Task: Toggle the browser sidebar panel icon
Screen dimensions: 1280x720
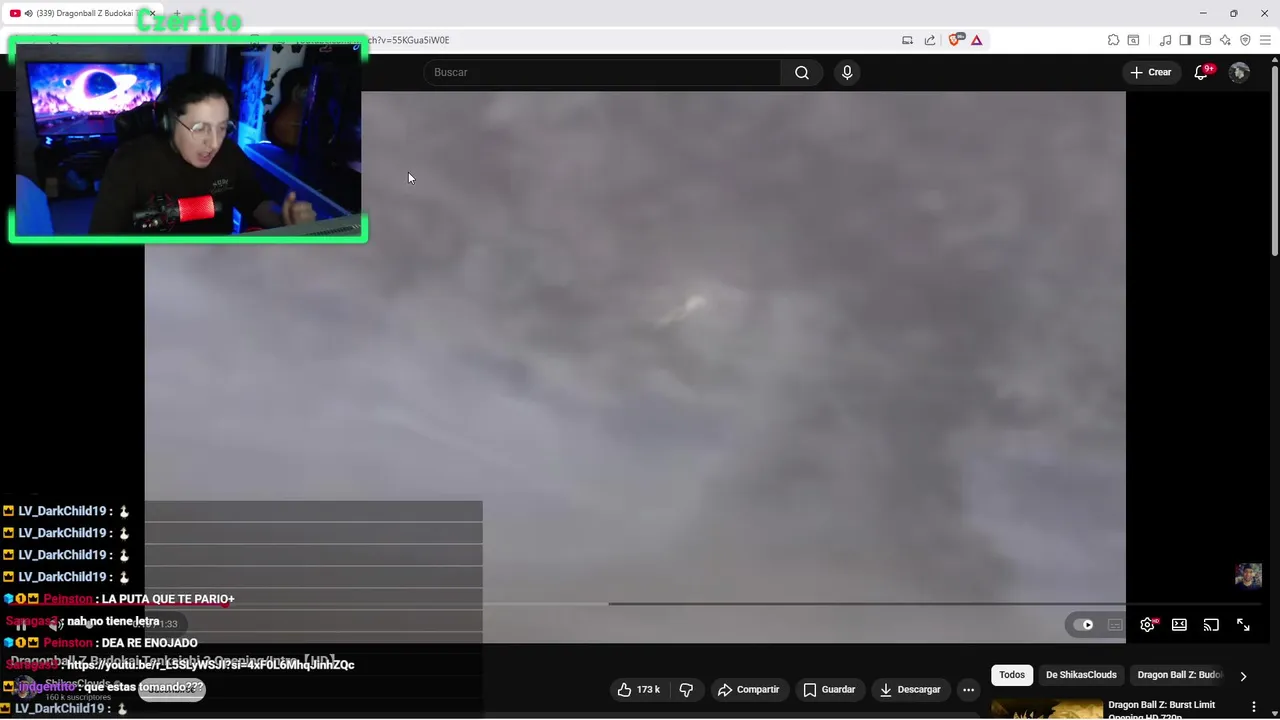Action: pyautogui.click(x=1185, y=40)
